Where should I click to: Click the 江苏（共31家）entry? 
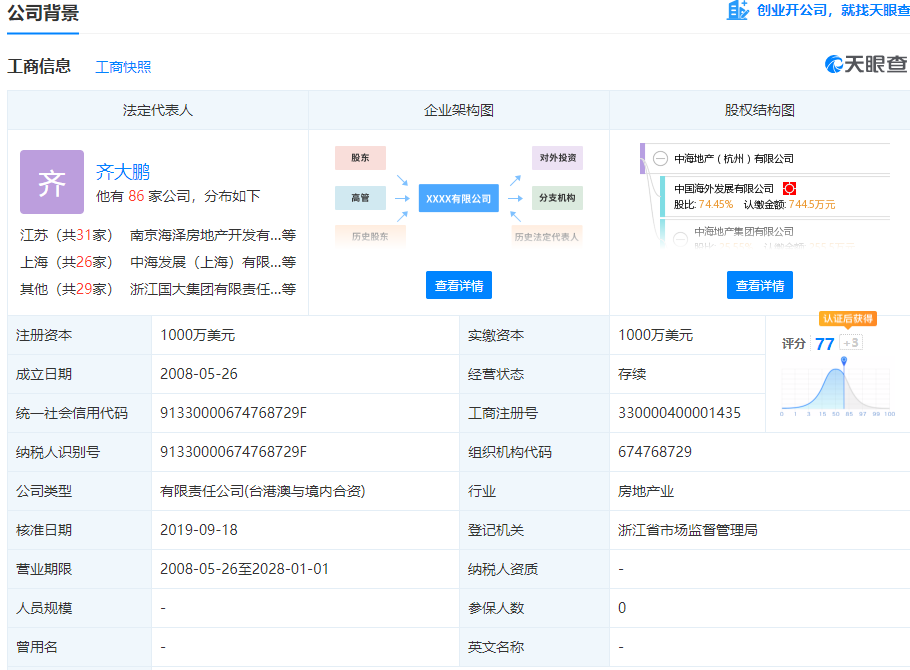click(x=66, y=235)
